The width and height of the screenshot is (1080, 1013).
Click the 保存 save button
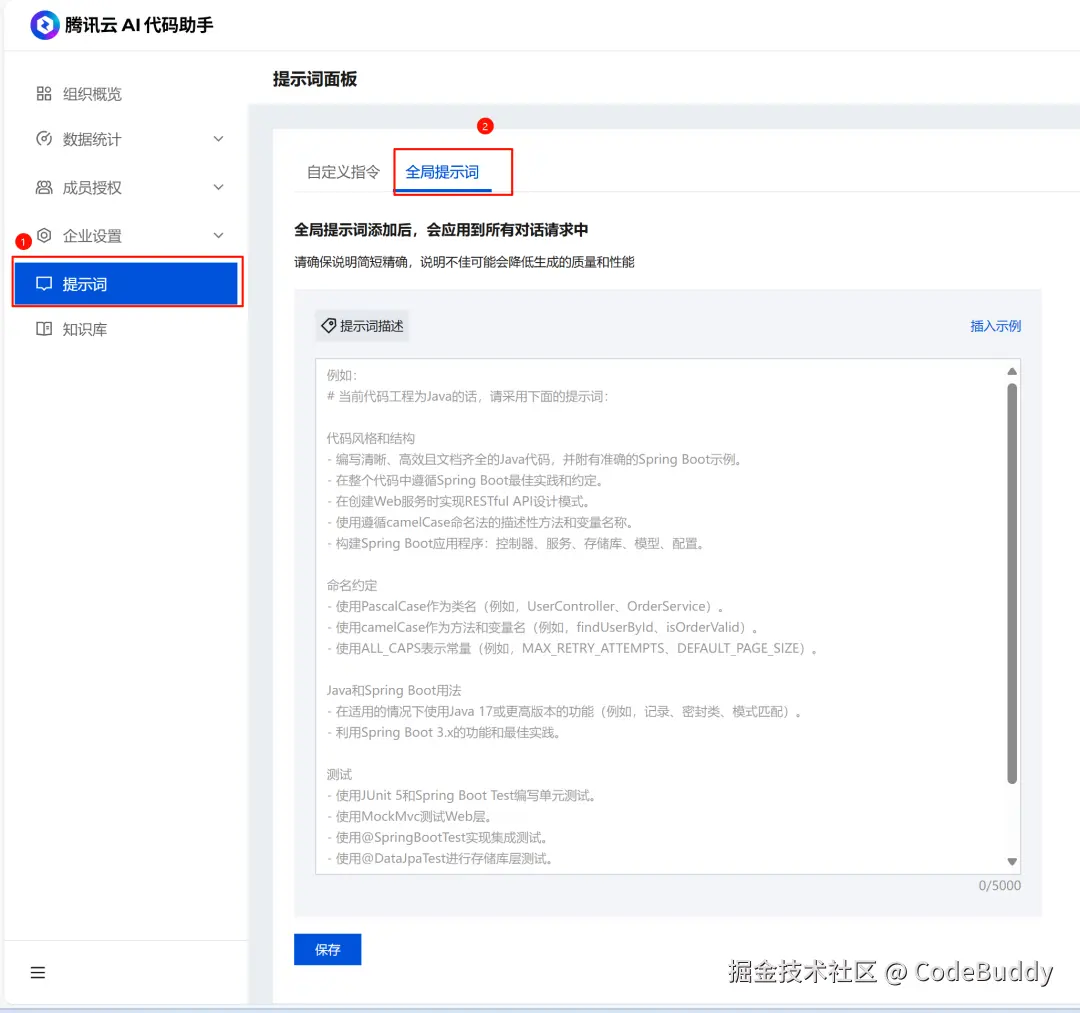(x=327, y=949)
